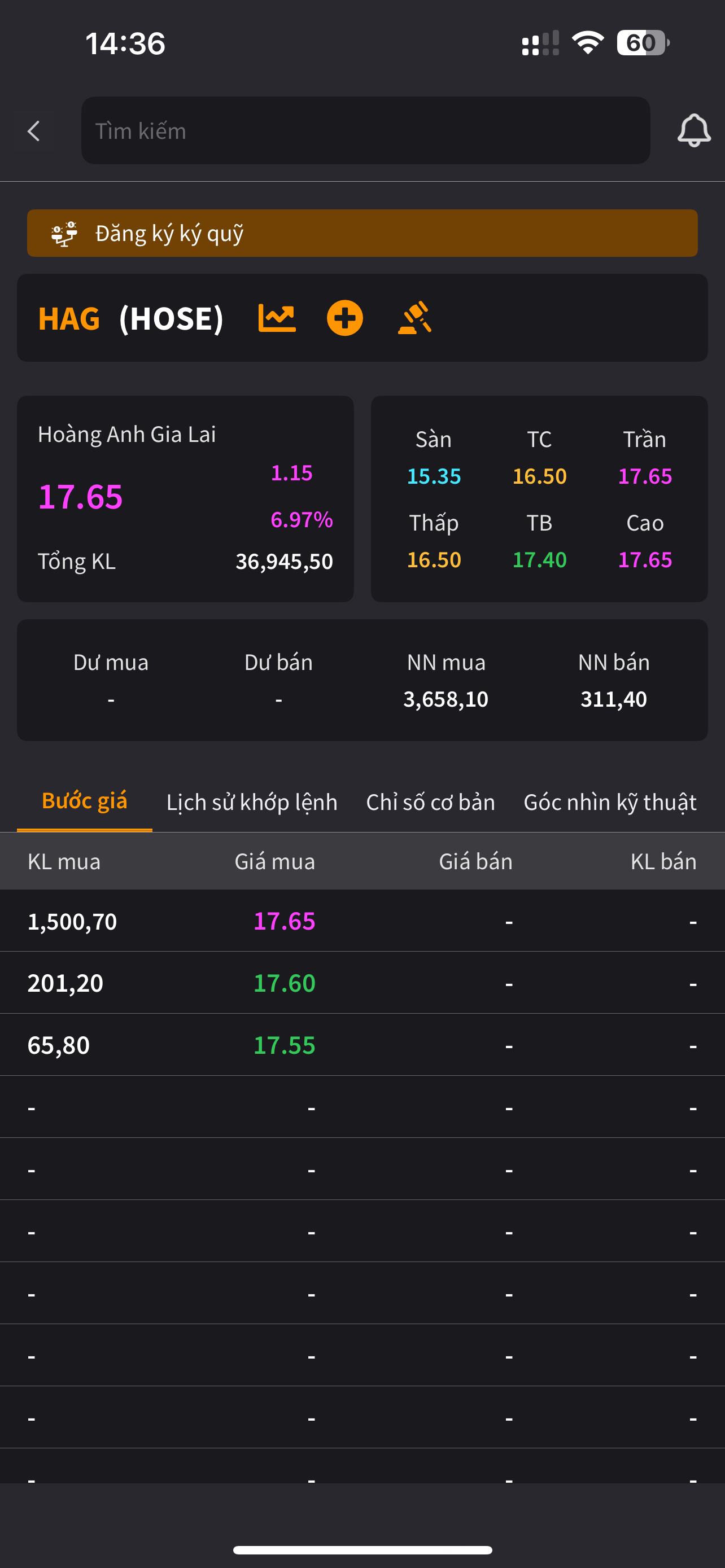Tap the cellular signal icon

540,43
